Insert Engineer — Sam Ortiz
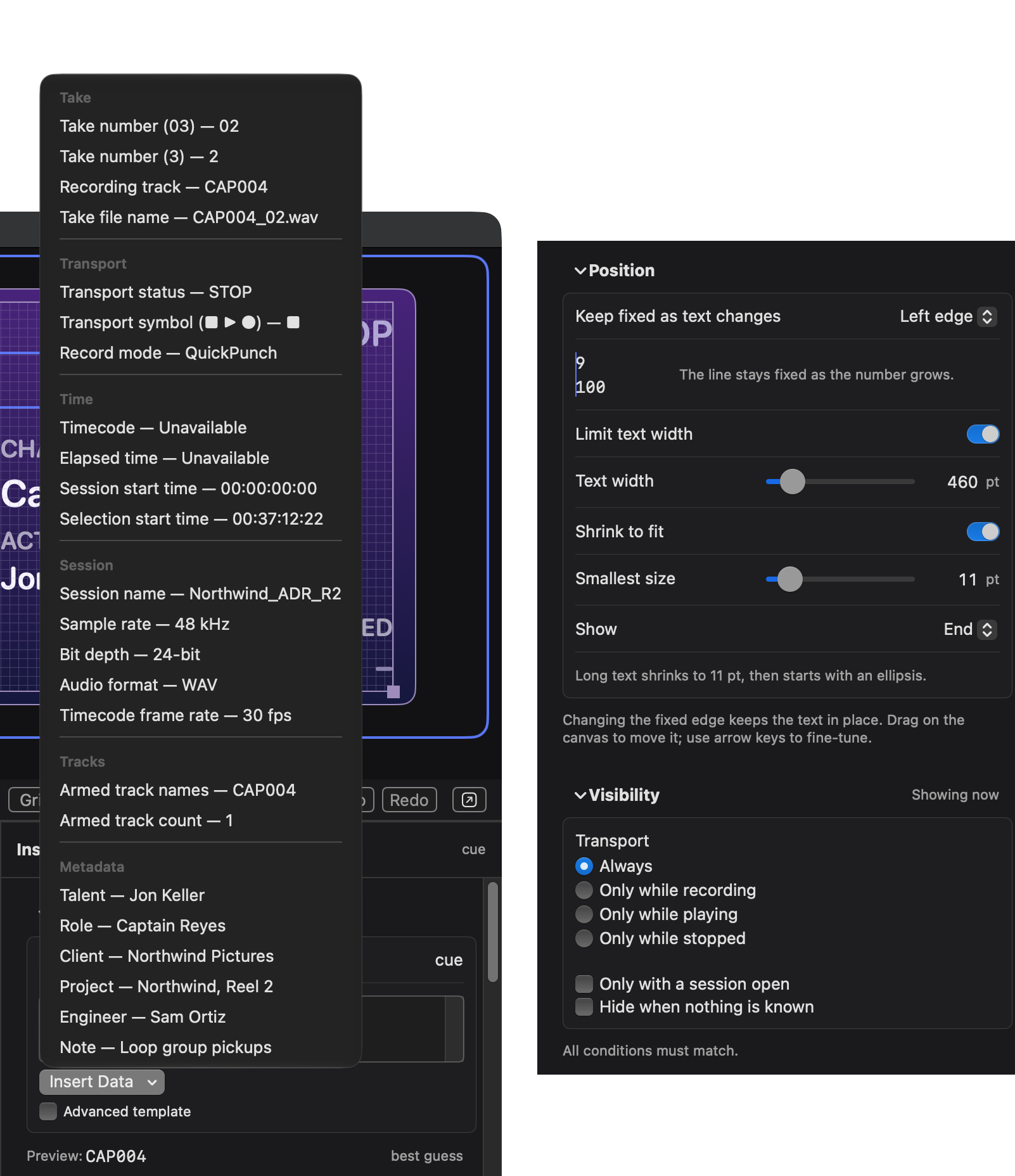Screen dimensions: 1015x1176 [x=201, y=1017]
